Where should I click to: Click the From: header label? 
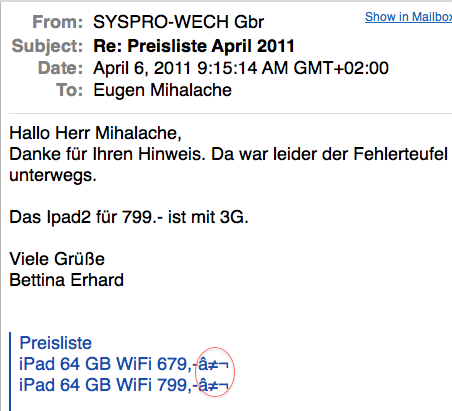57,22
